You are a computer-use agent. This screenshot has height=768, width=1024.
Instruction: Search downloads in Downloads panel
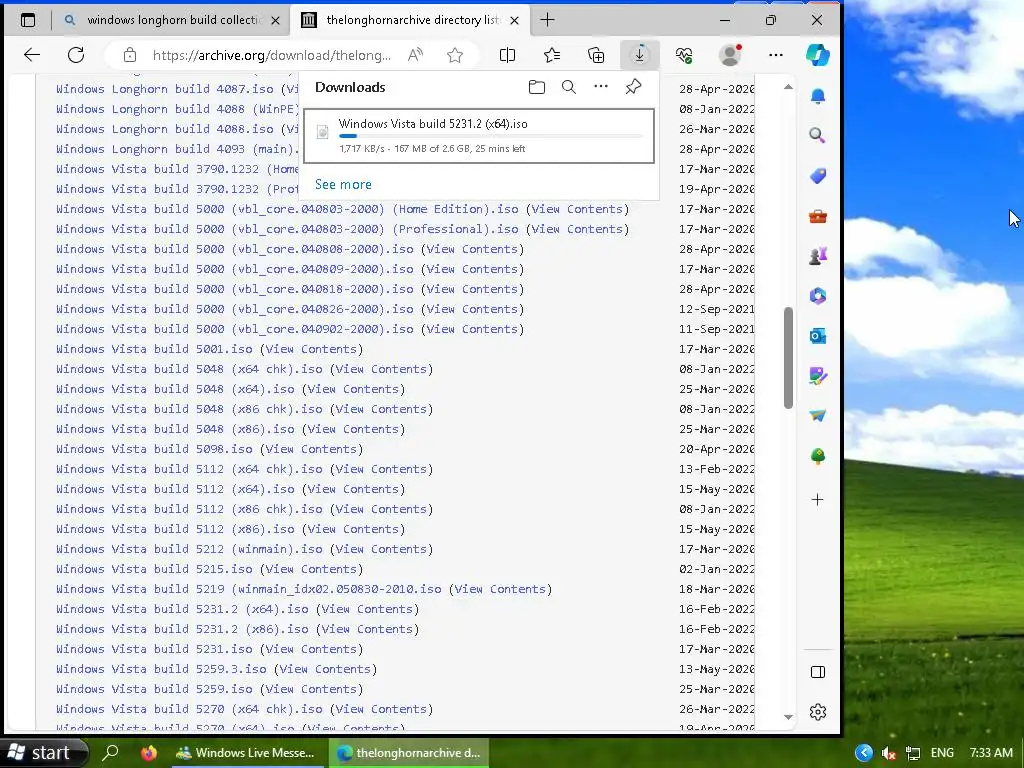(x=569, y=87)
